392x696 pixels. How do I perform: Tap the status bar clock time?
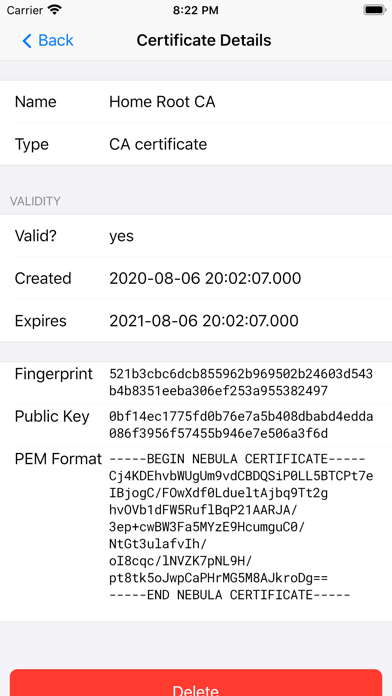pyautogui.click(x=196, y=10)
